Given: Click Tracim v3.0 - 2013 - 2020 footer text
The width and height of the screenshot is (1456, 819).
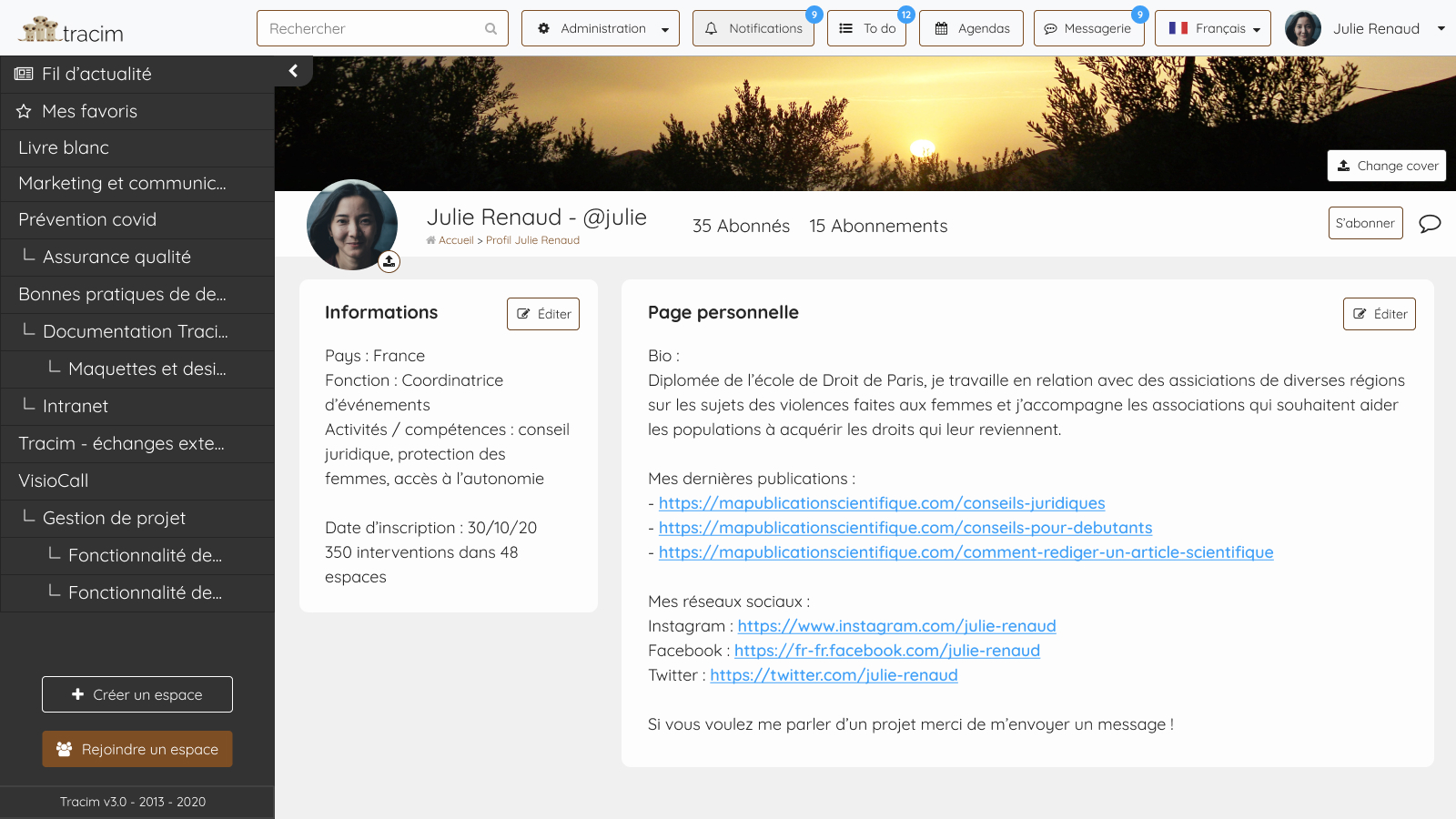Looking at the screenshot, I should 133,802.
